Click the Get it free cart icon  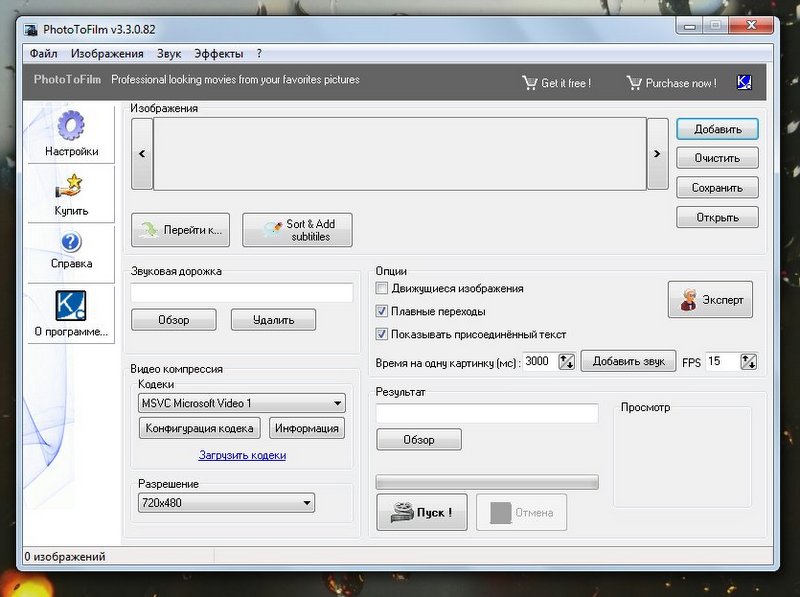530,83
